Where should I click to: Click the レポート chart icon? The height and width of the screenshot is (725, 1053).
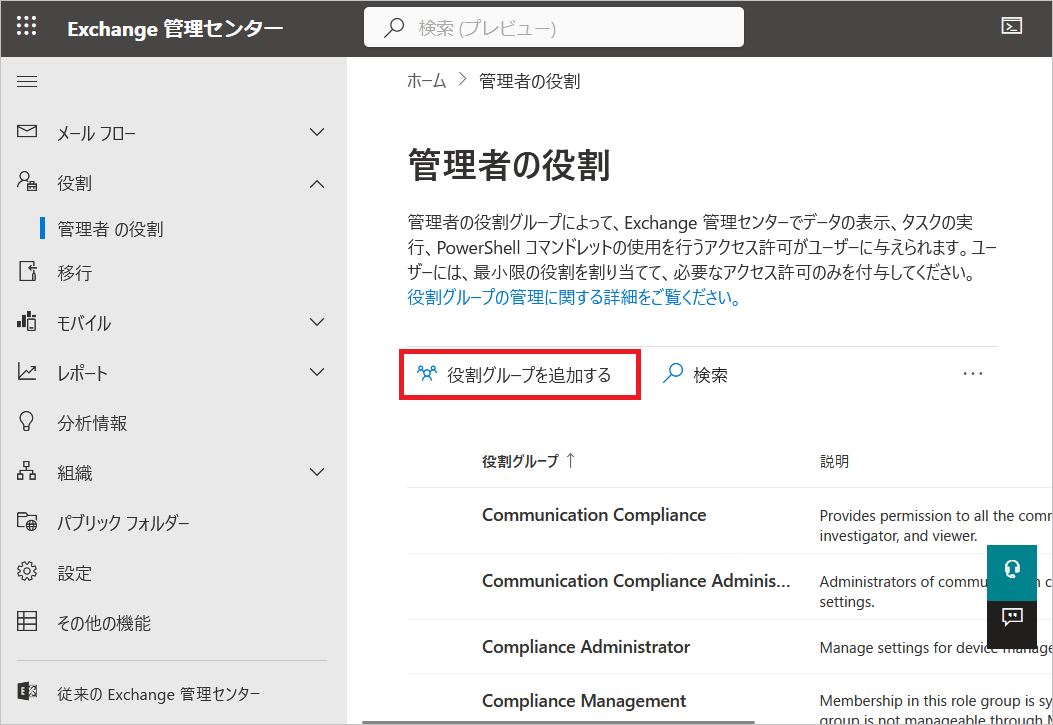27,371
